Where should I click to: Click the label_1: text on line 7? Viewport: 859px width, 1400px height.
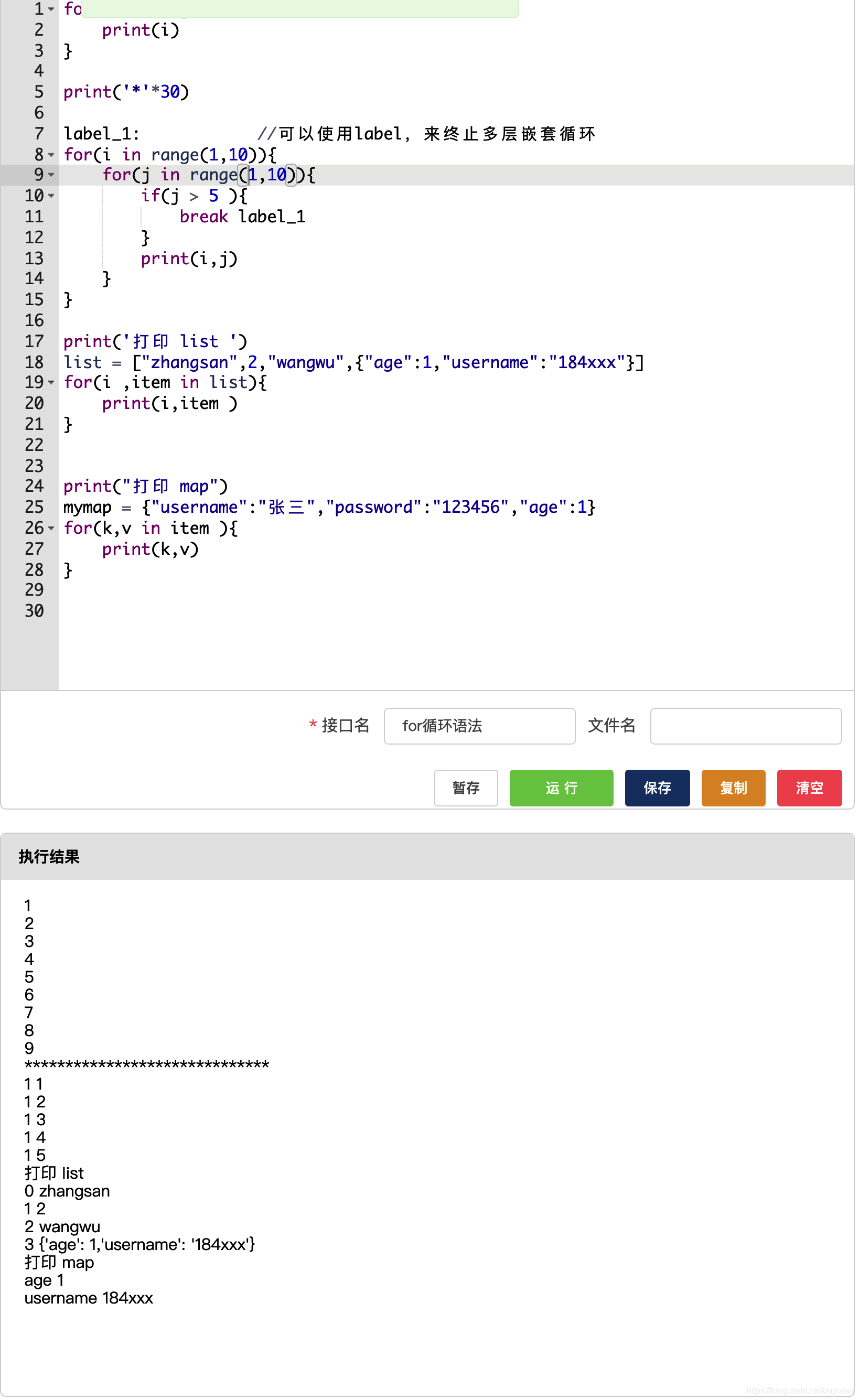pos(102,134)
